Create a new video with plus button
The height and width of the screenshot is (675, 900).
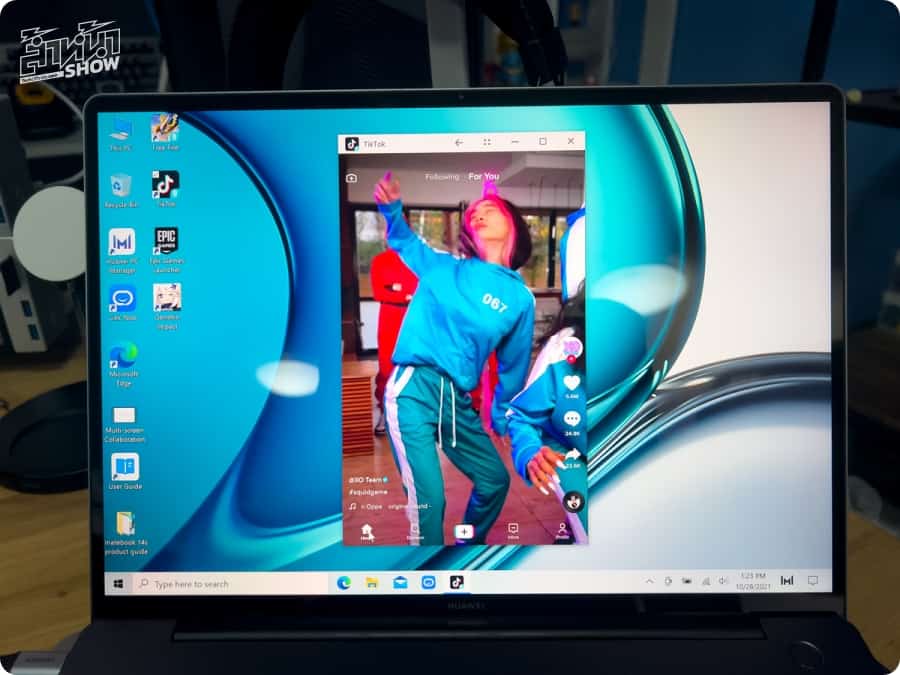point(464,532)
